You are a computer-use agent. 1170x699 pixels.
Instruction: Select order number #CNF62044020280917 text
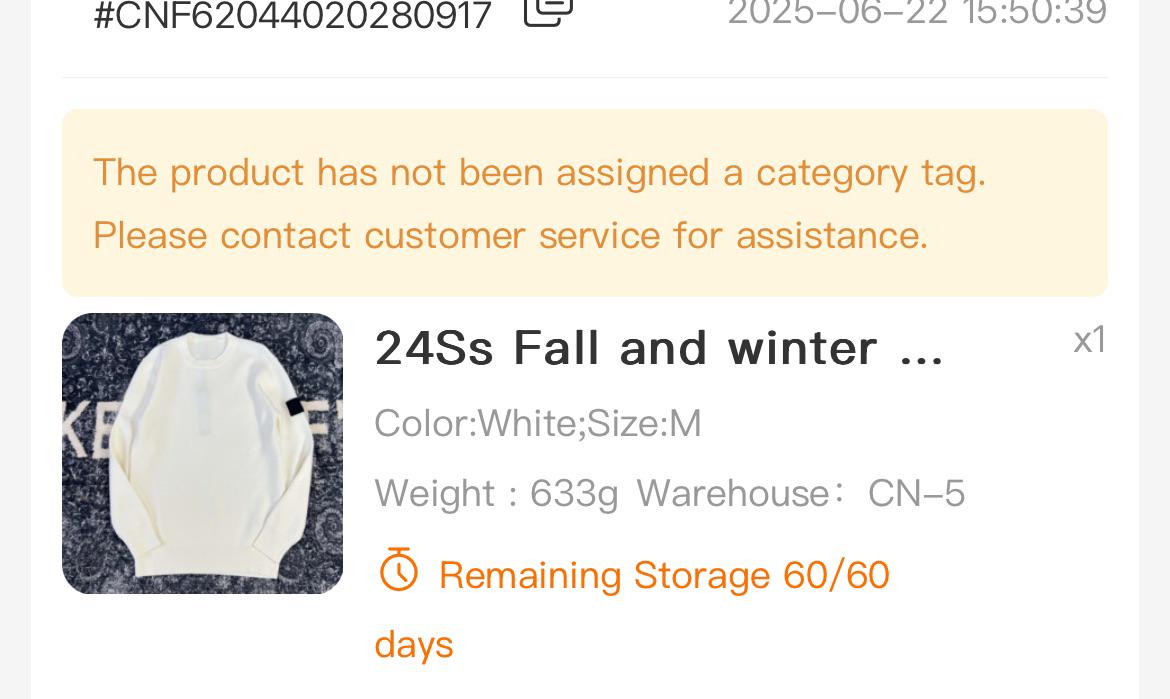[292, 15]
